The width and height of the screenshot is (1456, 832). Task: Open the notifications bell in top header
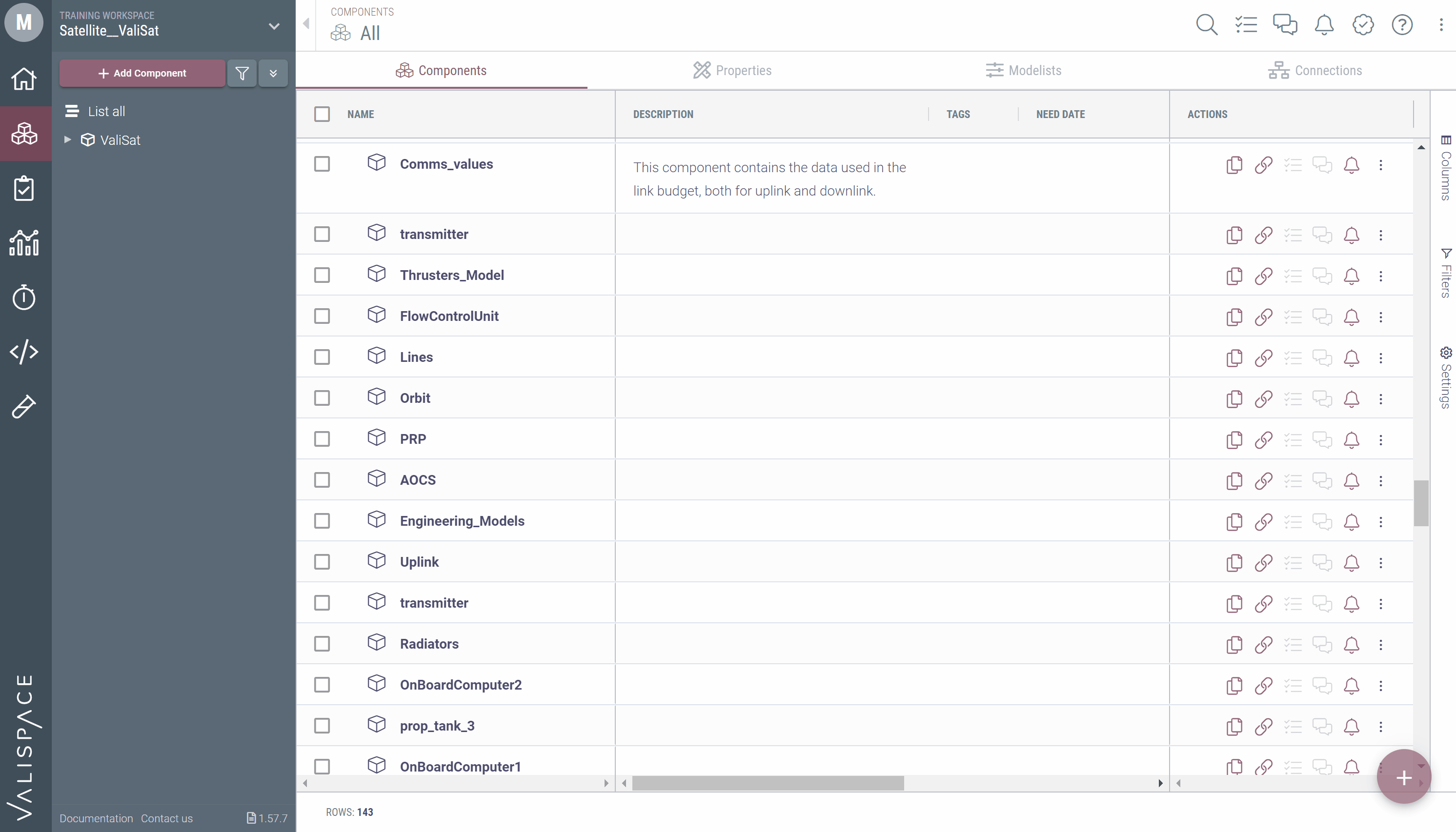(1324, 24)
